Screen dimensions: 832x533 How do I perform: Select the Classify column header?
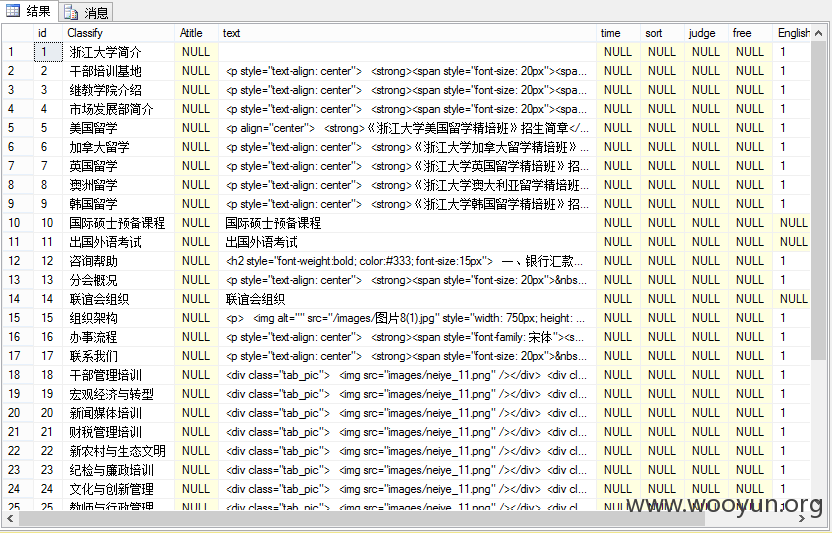click(x=118, y=33)
